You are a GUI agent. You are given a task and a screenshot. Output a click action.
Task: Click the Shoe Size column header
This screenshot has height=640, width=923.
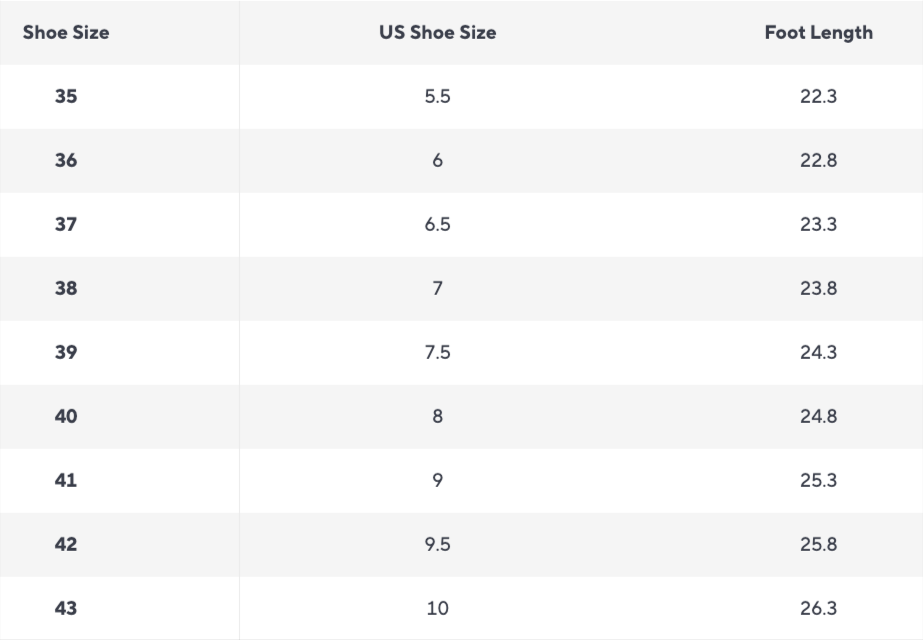tap(66, 32)
